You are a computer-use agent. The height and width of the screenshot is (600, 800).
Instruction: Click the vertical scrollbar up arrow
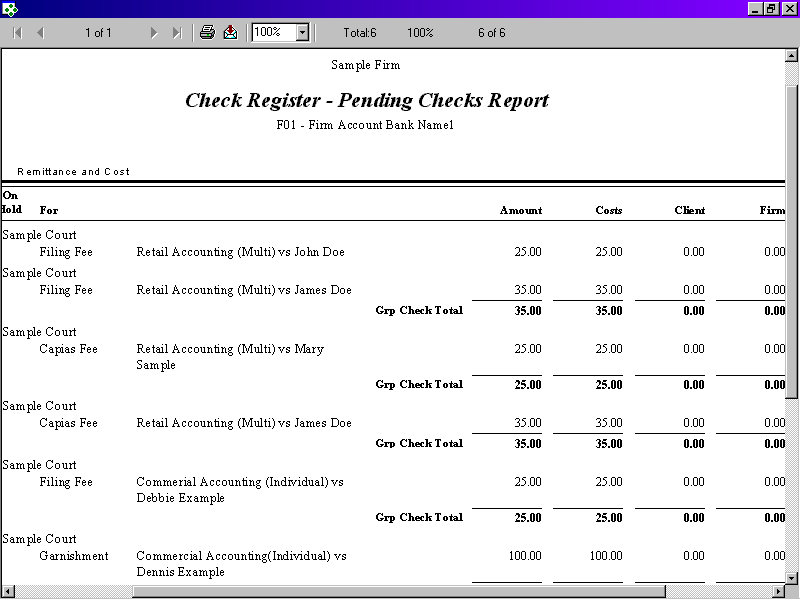[792, 57]
